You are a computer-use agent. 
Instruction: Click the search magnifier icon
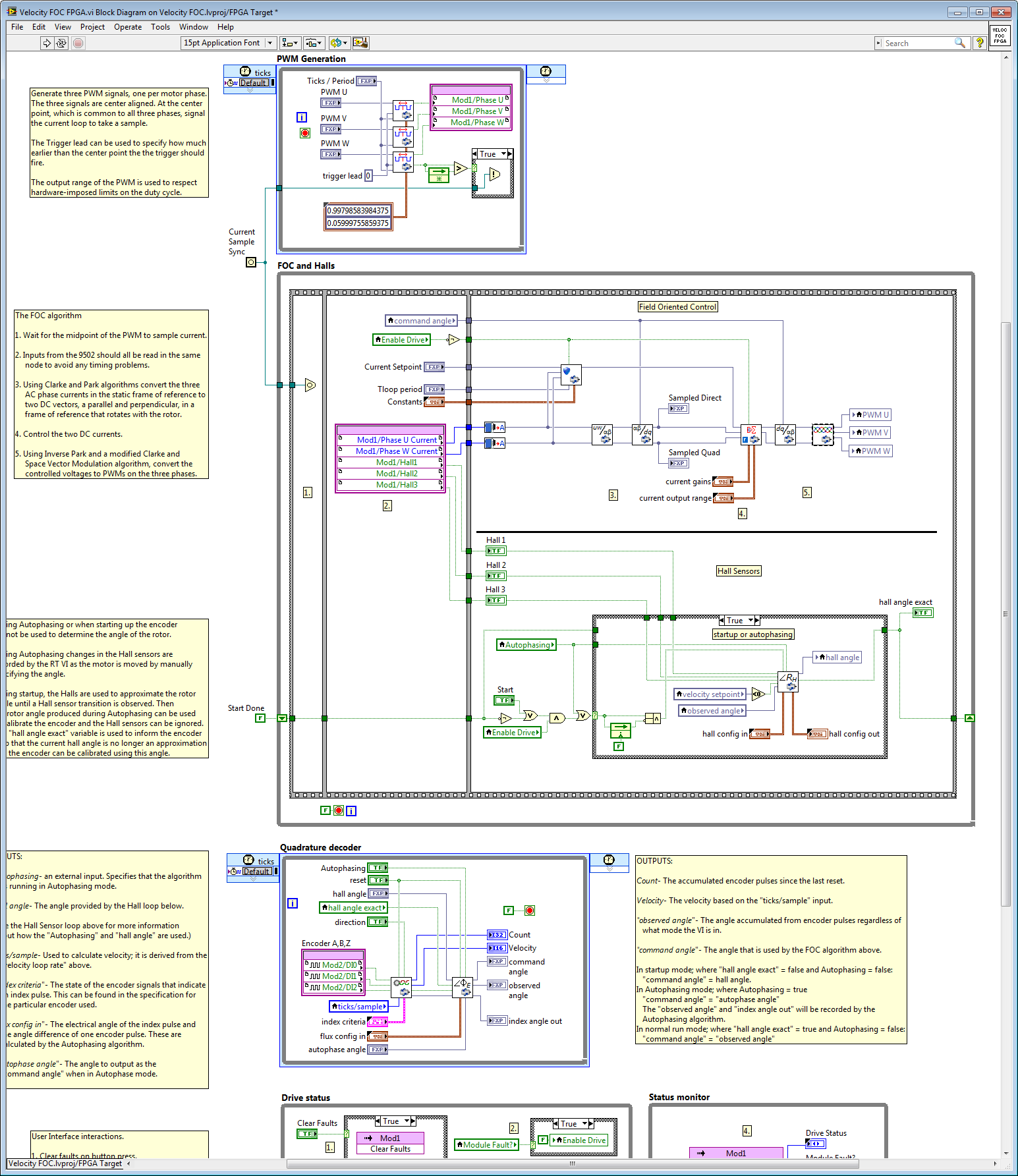[x=960, y=43]
